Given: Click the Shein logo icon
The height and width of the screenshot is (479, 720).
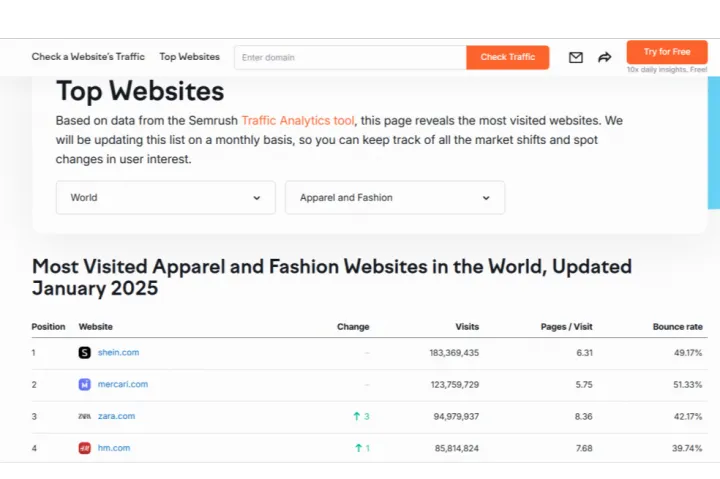Looking at the screenshot, I should 84,353.
